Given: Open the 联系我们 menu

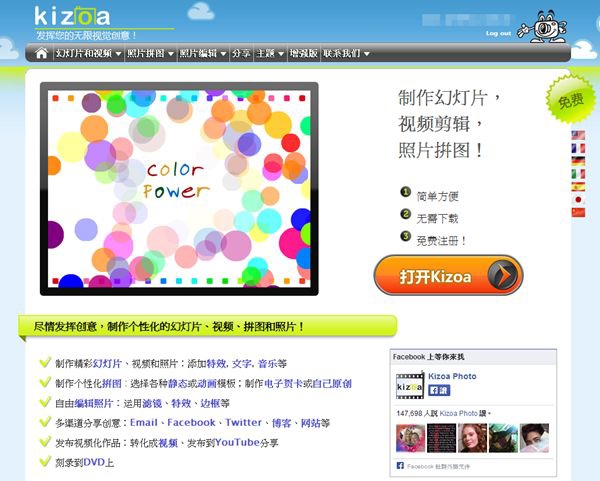Looking at the screenshot, I should (x=342, y=53).
